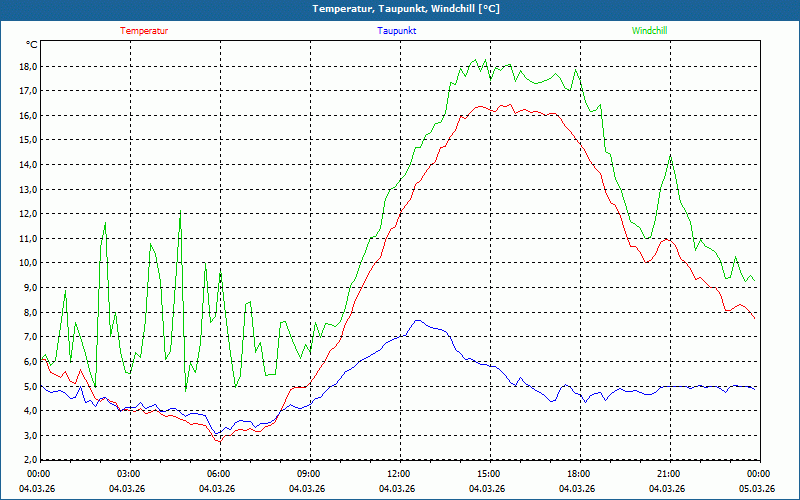Select the 2,0 y-axis label
The width and height of the screenshot is (800, 500).
tap(29, 460)
